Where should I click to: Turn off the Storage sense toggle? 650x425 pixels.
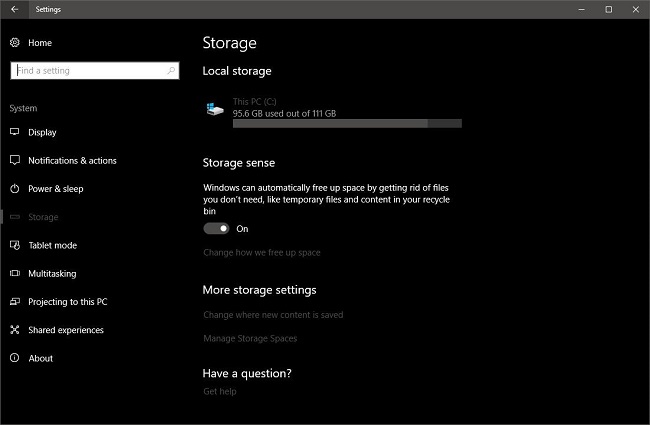(216, 228)
